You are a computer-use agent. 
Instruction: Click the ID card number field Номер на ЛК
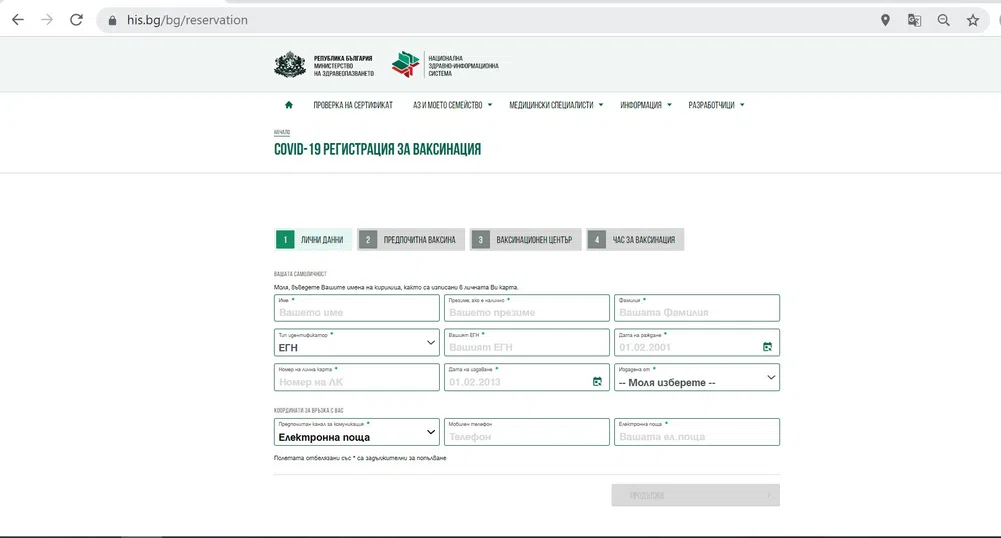tap(357, 377)
